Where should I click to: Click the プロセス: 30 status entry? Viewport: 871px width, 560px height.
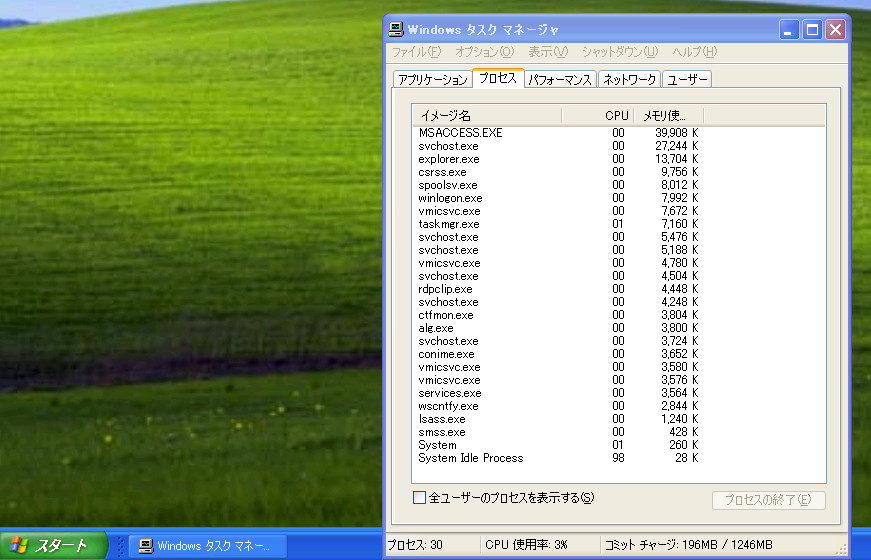click(x=433, y=545)
